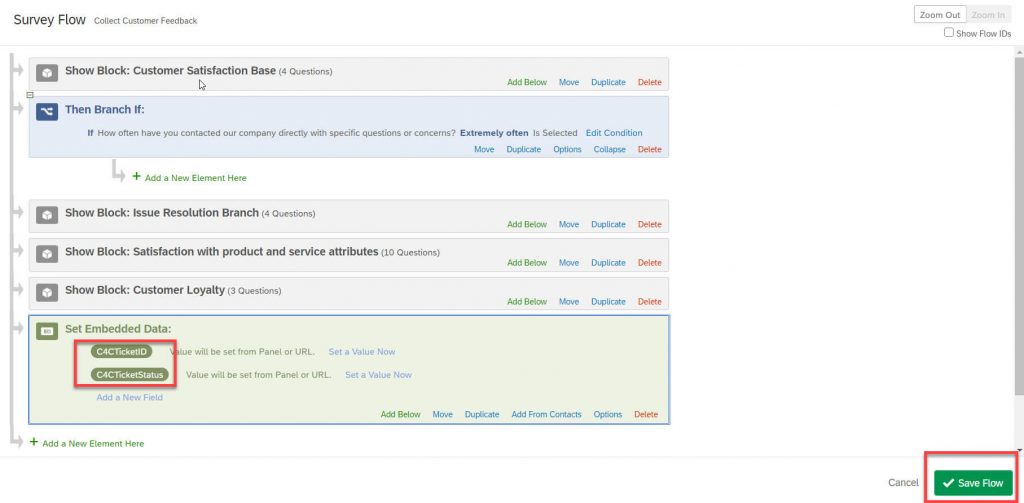The width and height of the screenshot is (1024, 503).
Task: Click the Survey Flow heading
Action: 50,20
